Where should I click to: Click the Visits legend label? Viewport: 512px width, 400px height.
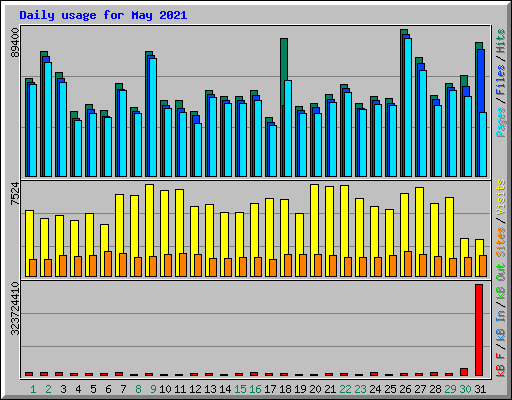click(x=501, y=197)
